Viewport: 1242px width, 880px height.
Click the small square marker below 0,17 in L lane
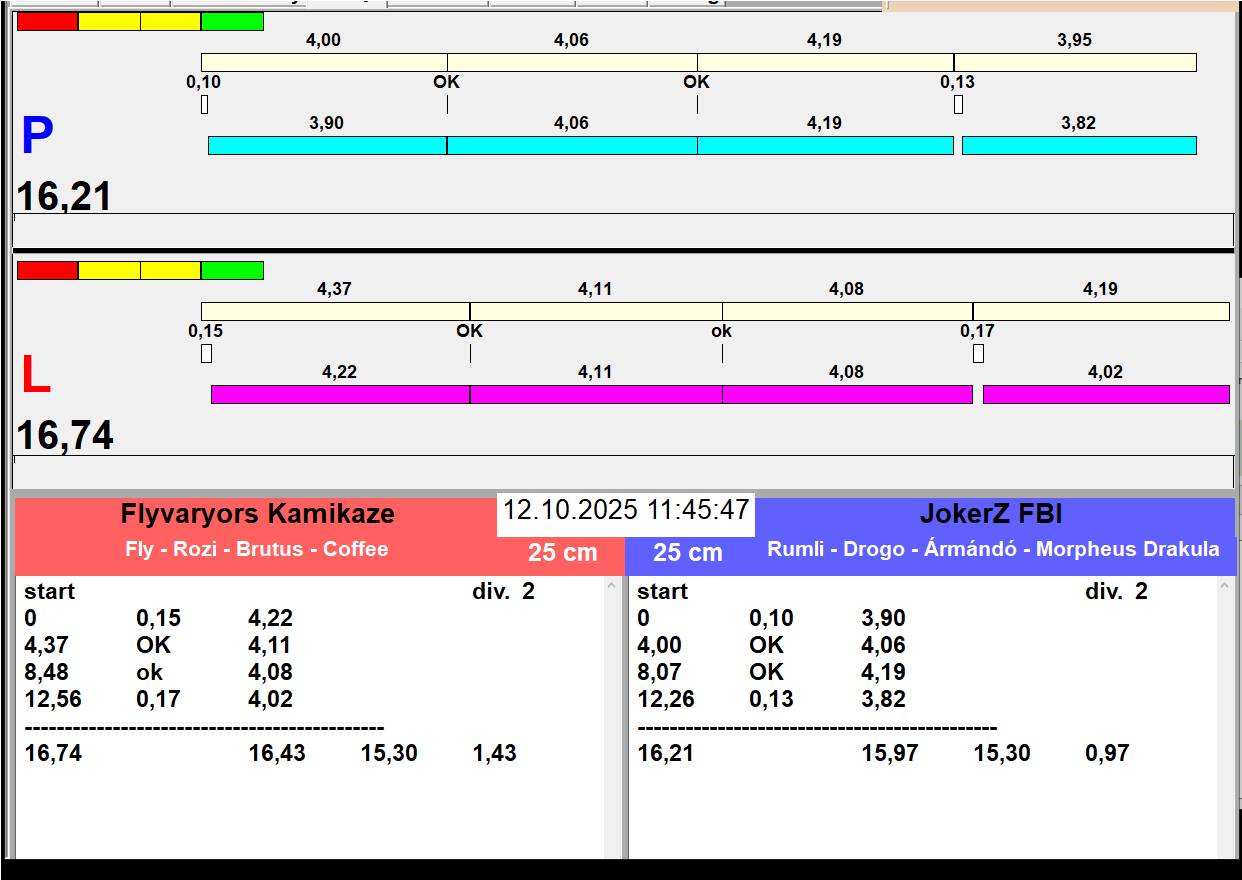(x=978, y=354)
